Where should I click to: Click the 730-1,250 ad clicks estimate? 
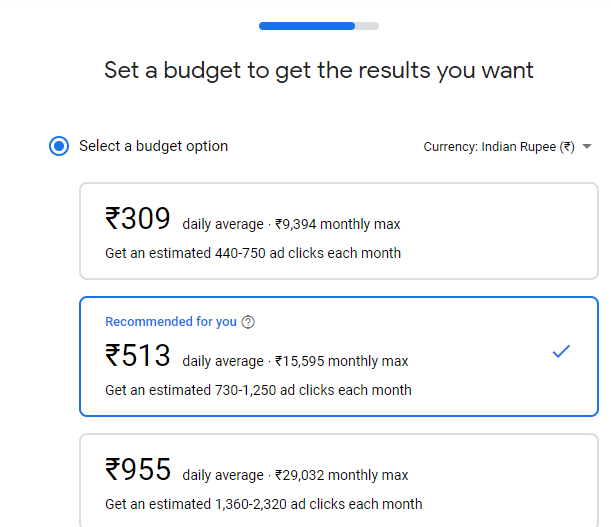(x=257, y=390)
